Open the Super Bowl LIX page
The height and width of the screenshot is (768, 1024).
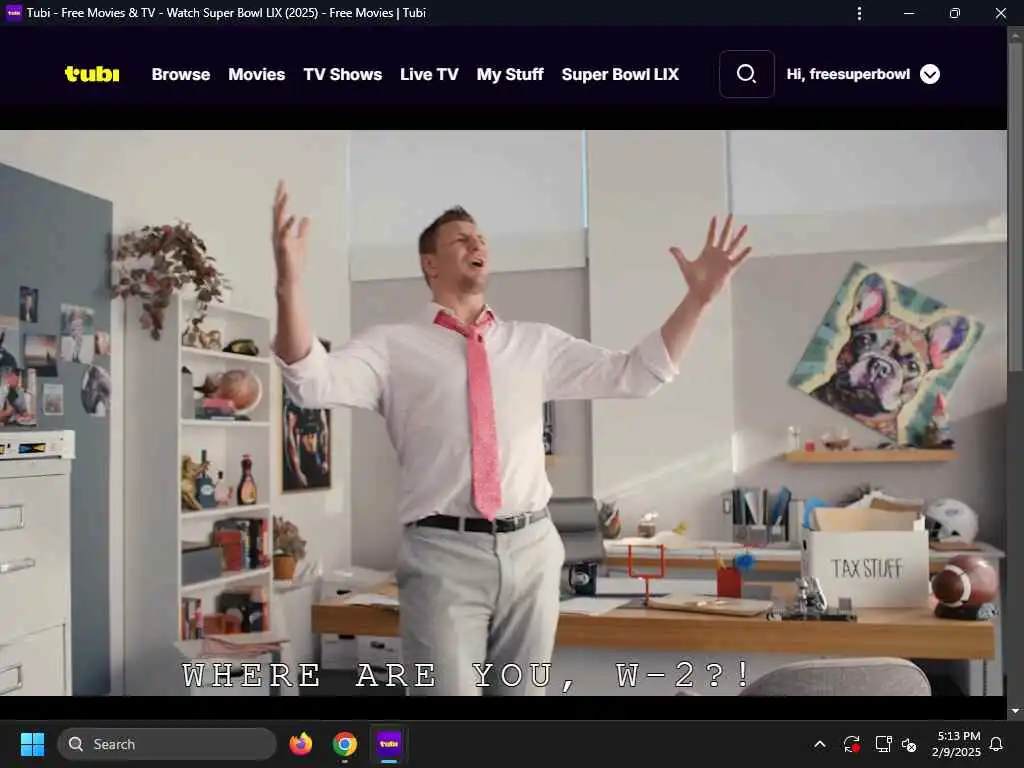pyautogui.click(x=620, y=74)
